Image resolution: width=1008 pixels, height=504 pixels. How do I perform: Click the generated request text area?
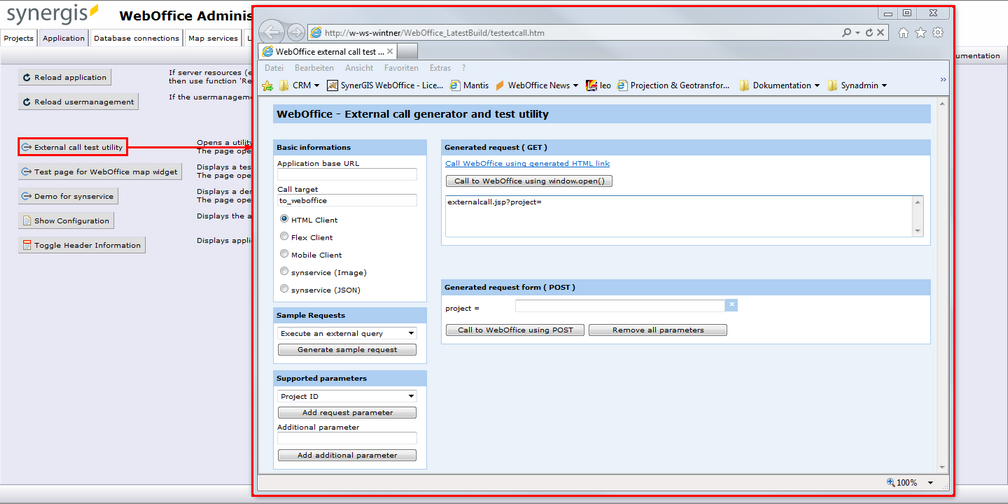coord(679,216)
